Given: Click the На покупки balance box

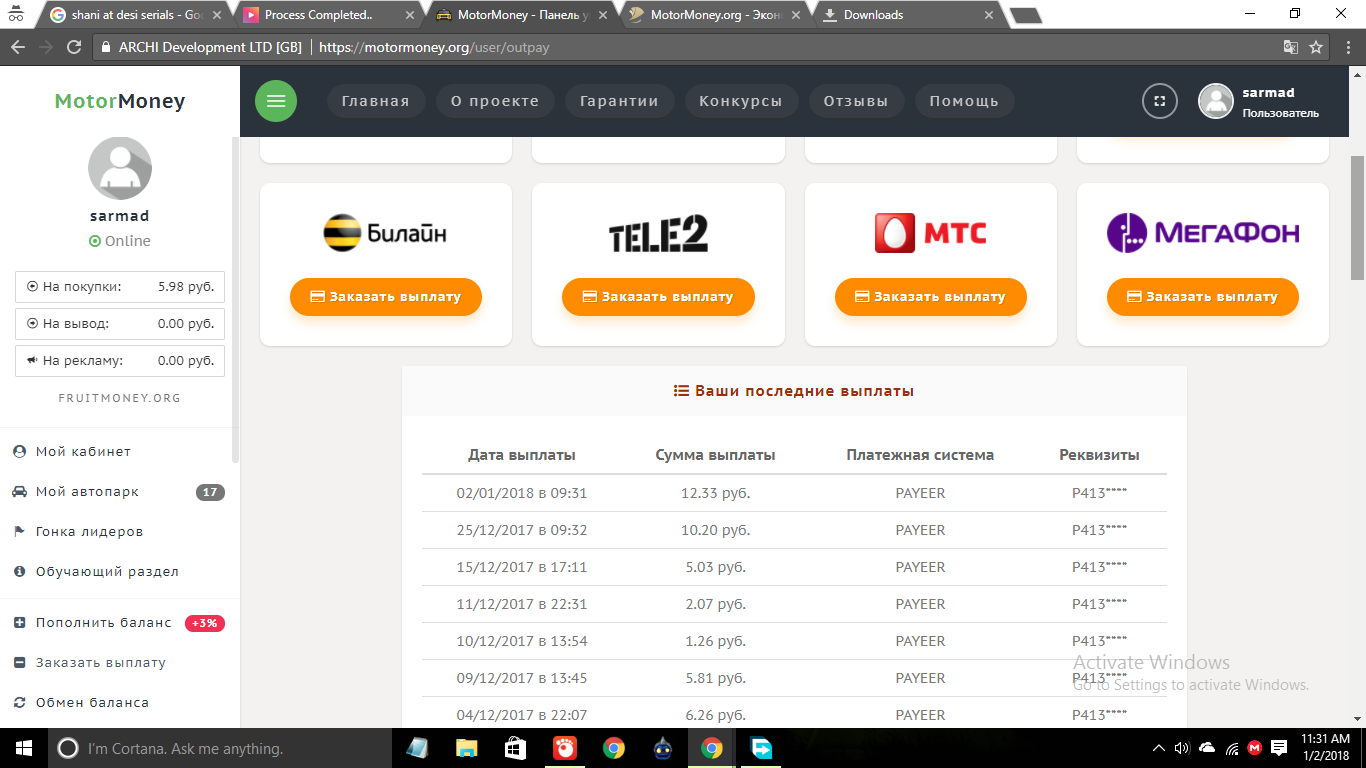Looking at the screenshot, I should 120,287.
